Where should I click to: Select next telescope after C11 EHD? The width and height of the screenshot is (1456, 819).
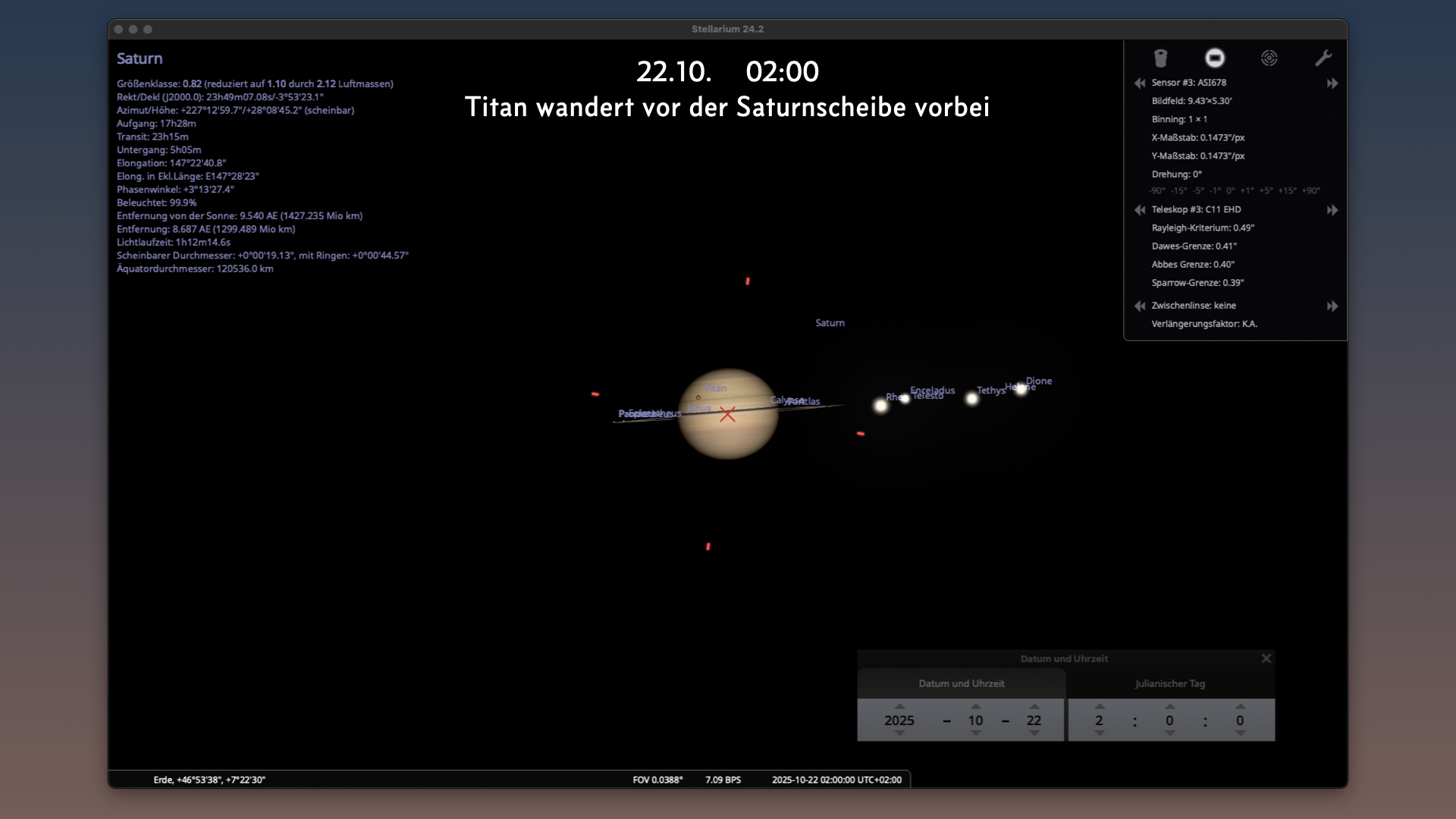tap(1332, 209)
